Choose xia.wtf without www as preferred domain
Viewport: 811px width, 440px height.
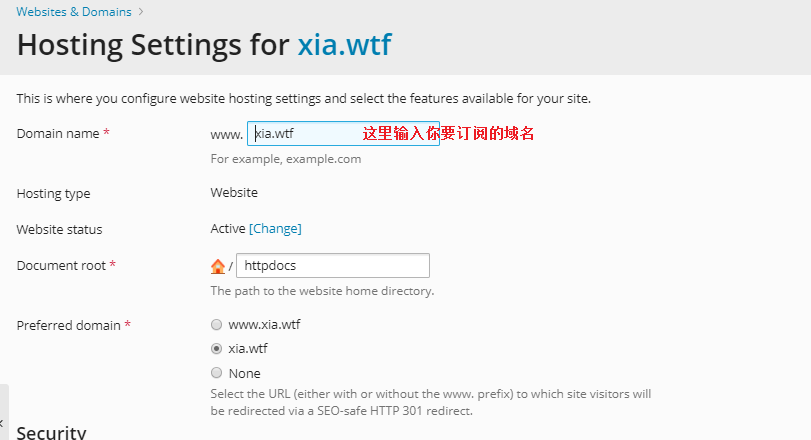[x=217, y=349]
